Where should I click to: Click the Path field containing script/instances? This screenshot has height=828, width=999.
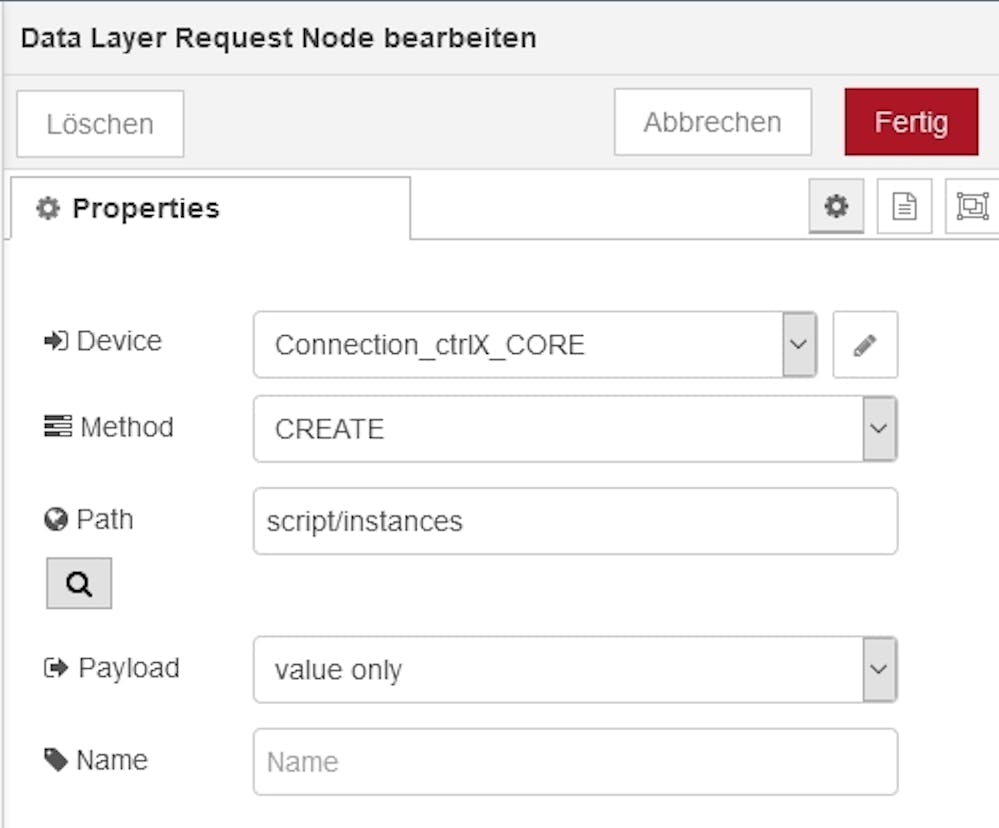[x=575, y=521]
